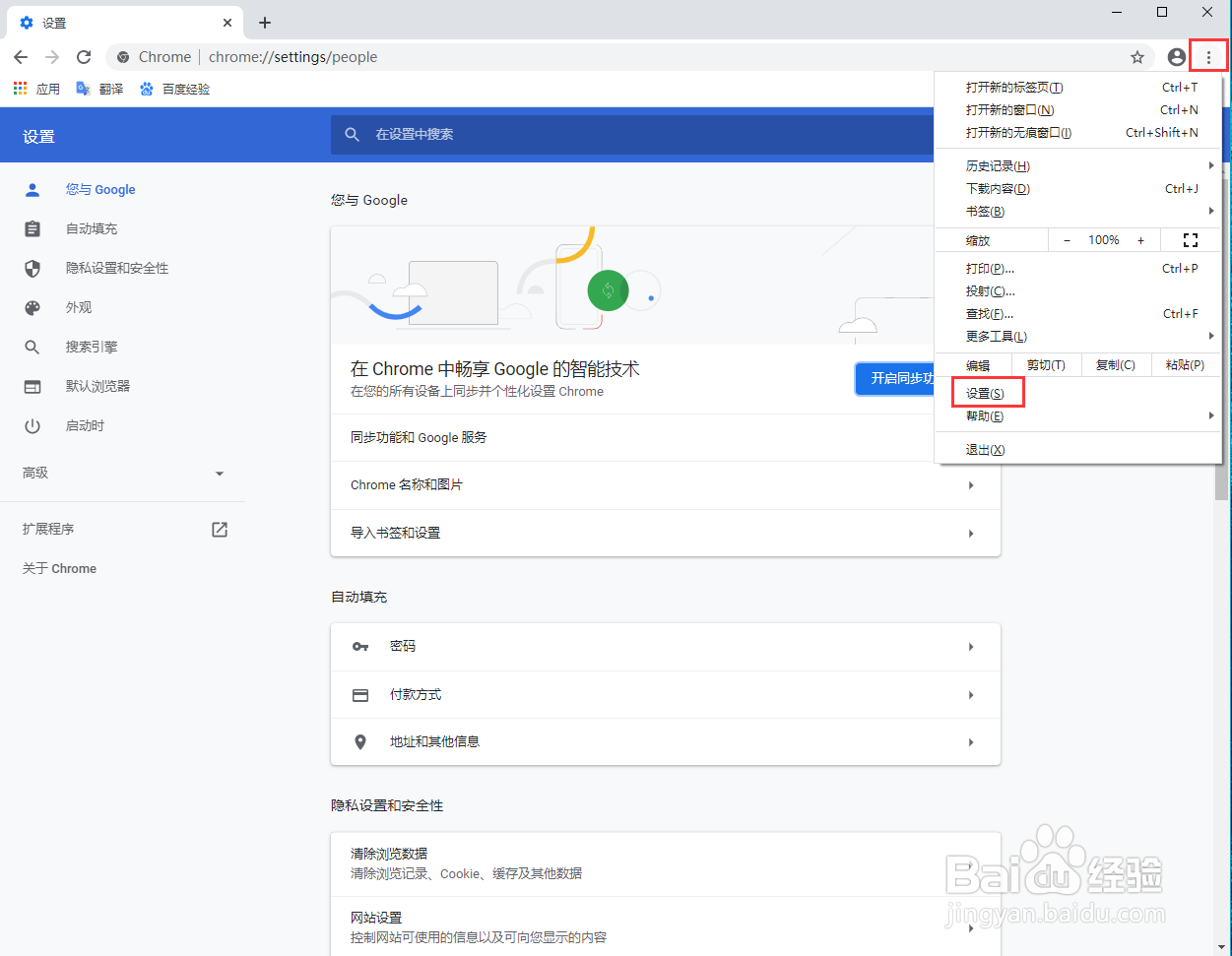Click the 地址和其他信息 location pin icon
Viewport: 1232px width, 956px height.
pos(360,742)
